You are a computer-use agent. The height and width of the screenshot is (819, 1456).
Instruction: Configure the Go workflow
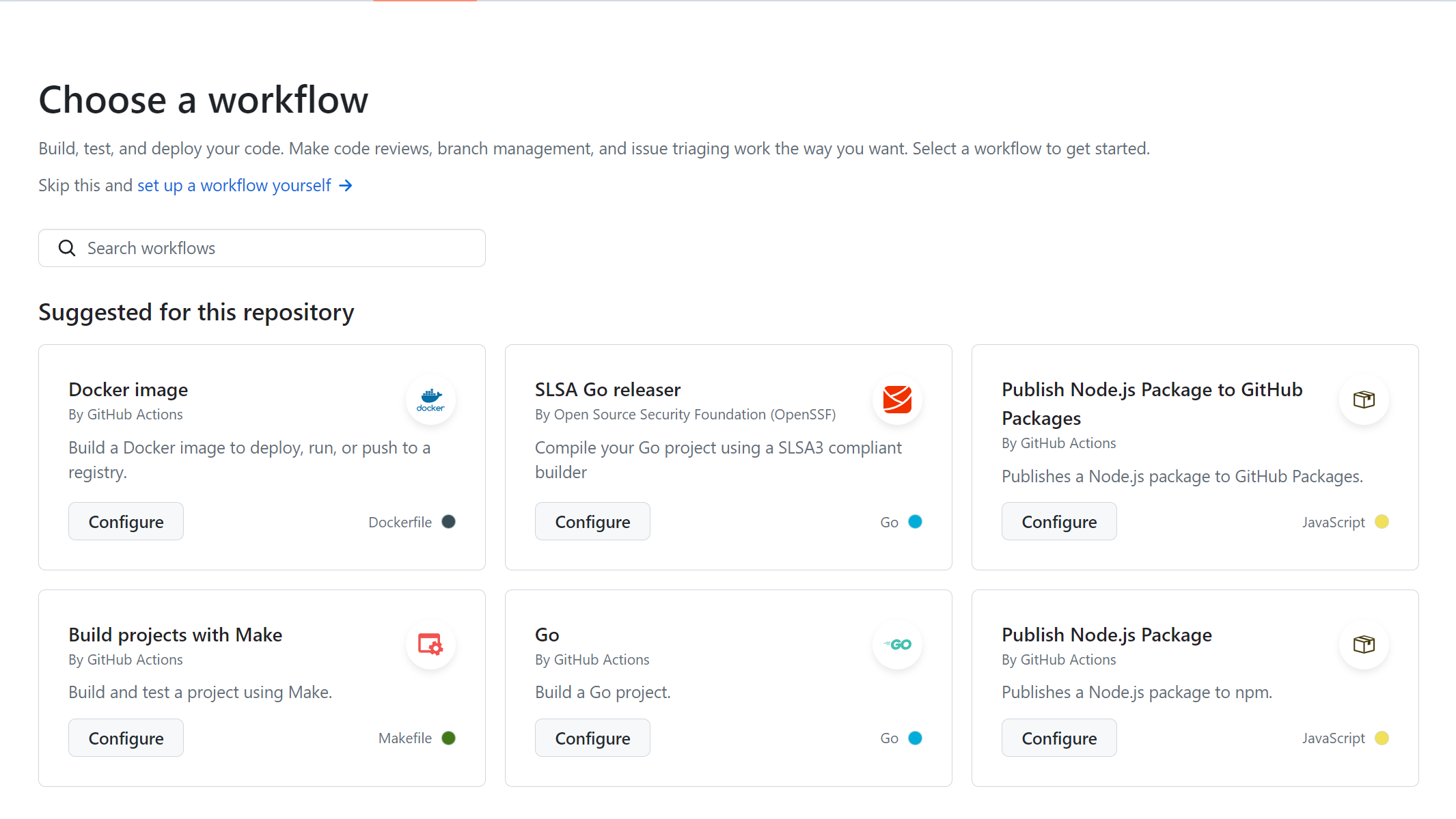point(592,738)
